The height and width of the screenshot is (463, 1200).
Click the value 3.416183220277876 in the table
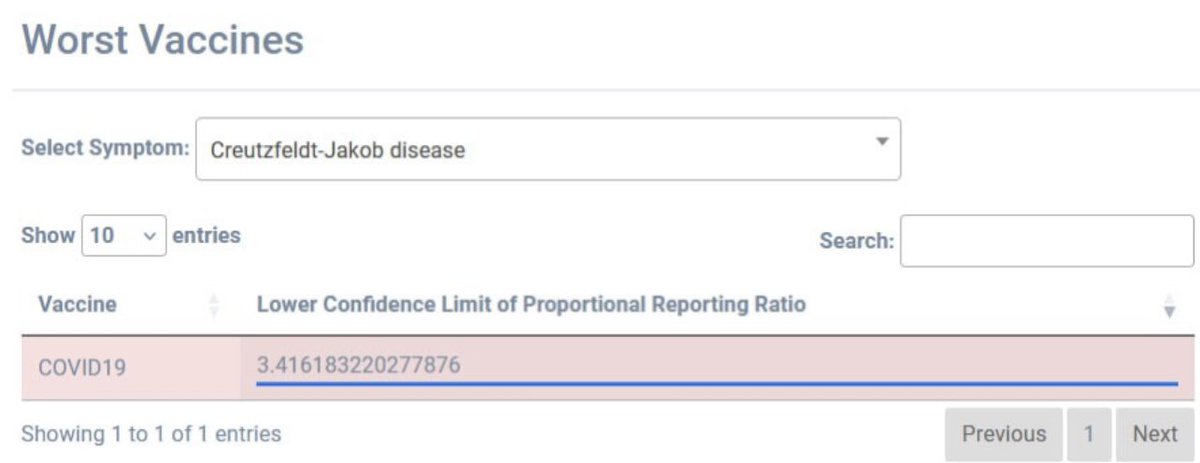coord(358,364)
